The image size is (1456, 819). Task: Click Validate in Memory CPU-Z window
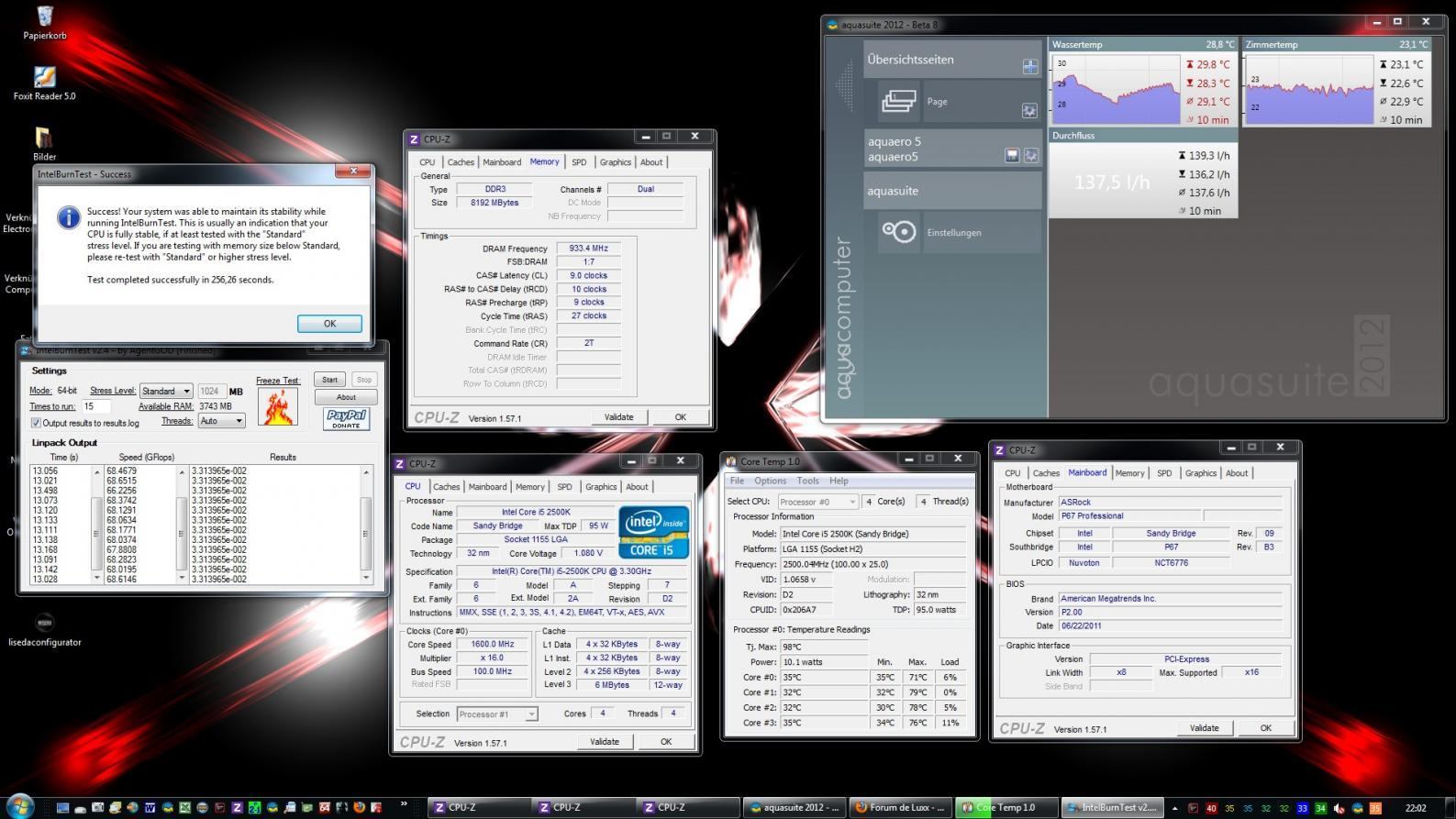tap(618, 416)
